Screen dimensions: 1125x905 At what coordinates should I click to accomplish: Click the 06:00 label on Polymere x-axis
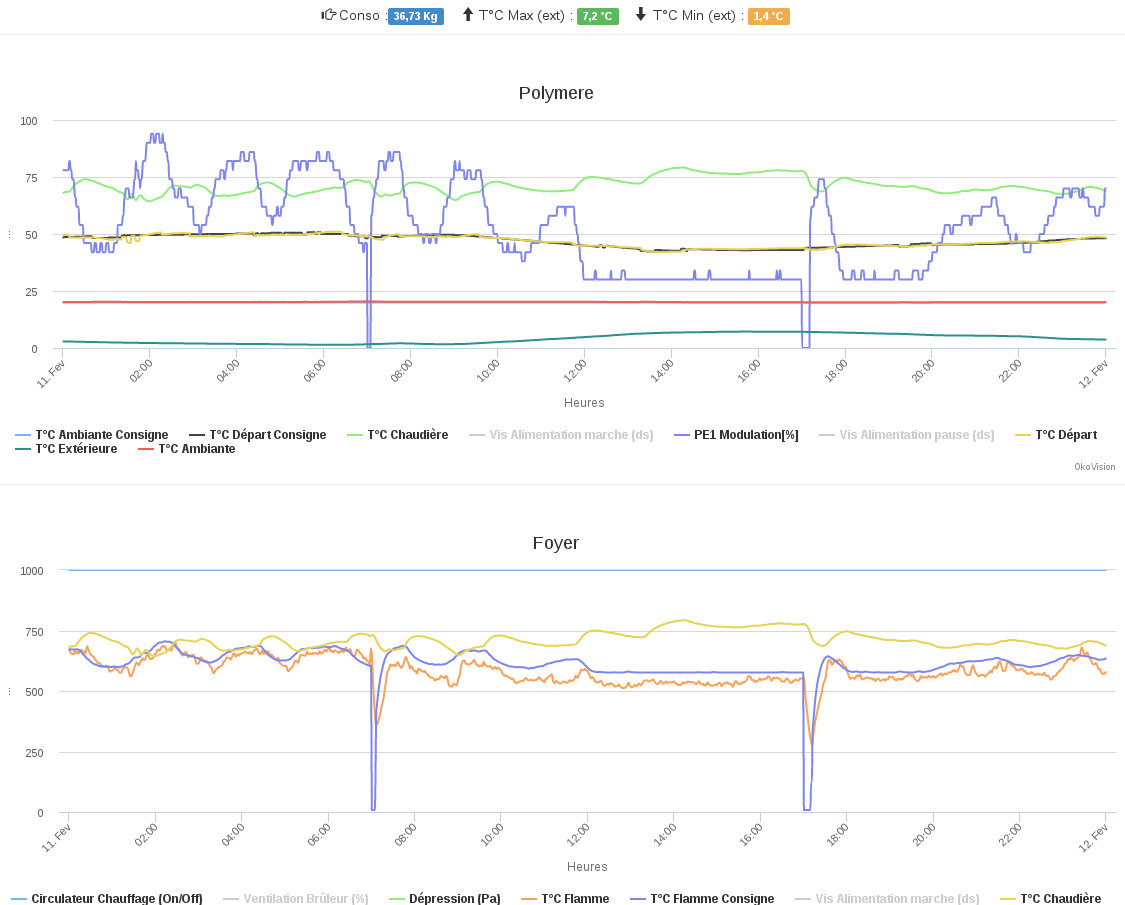[x=315, y=370]
